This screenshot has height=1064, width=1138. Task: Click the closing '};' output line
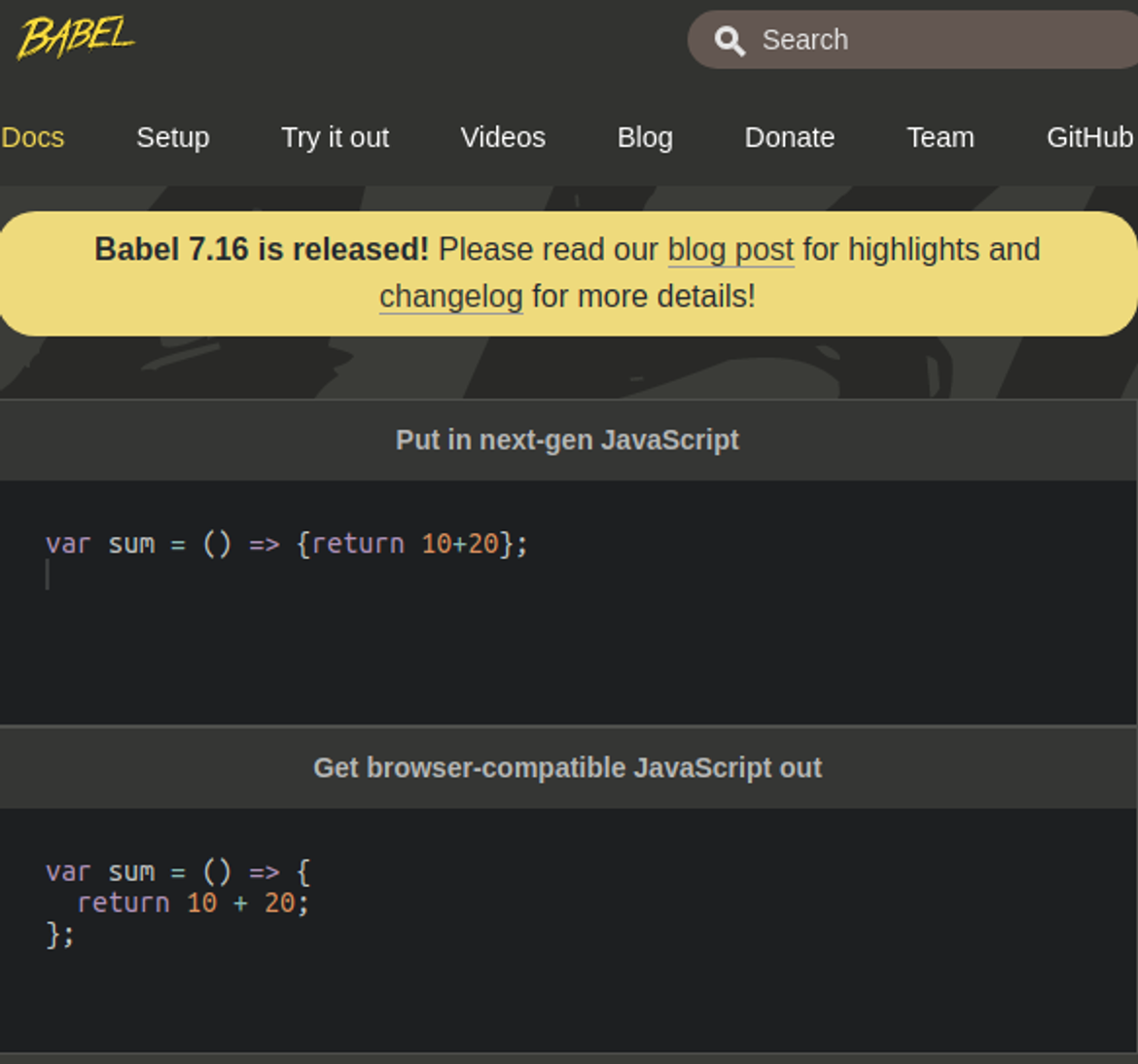[x=59, y=934]
